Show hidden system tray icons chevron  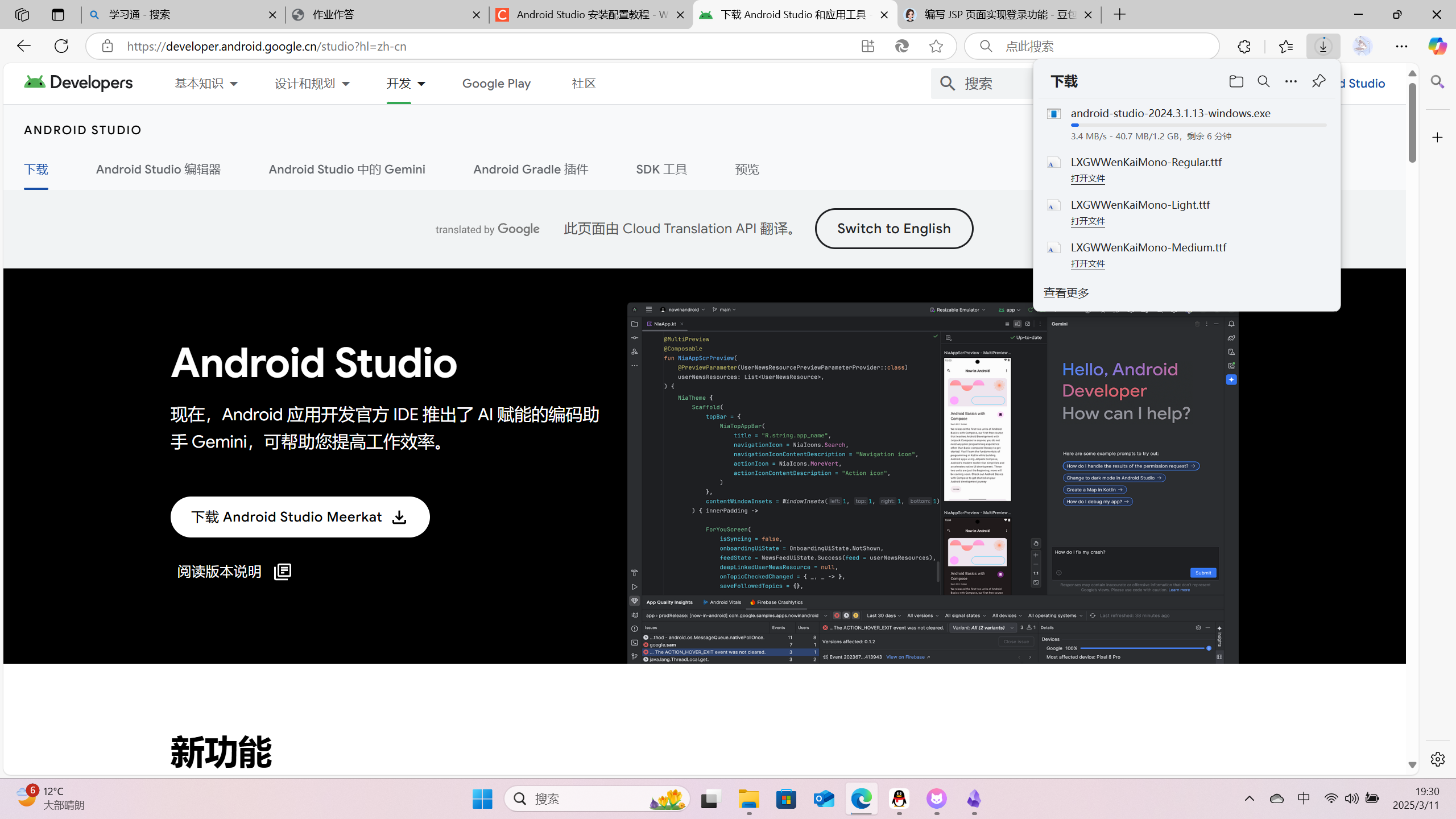[x=1250, y=799]
